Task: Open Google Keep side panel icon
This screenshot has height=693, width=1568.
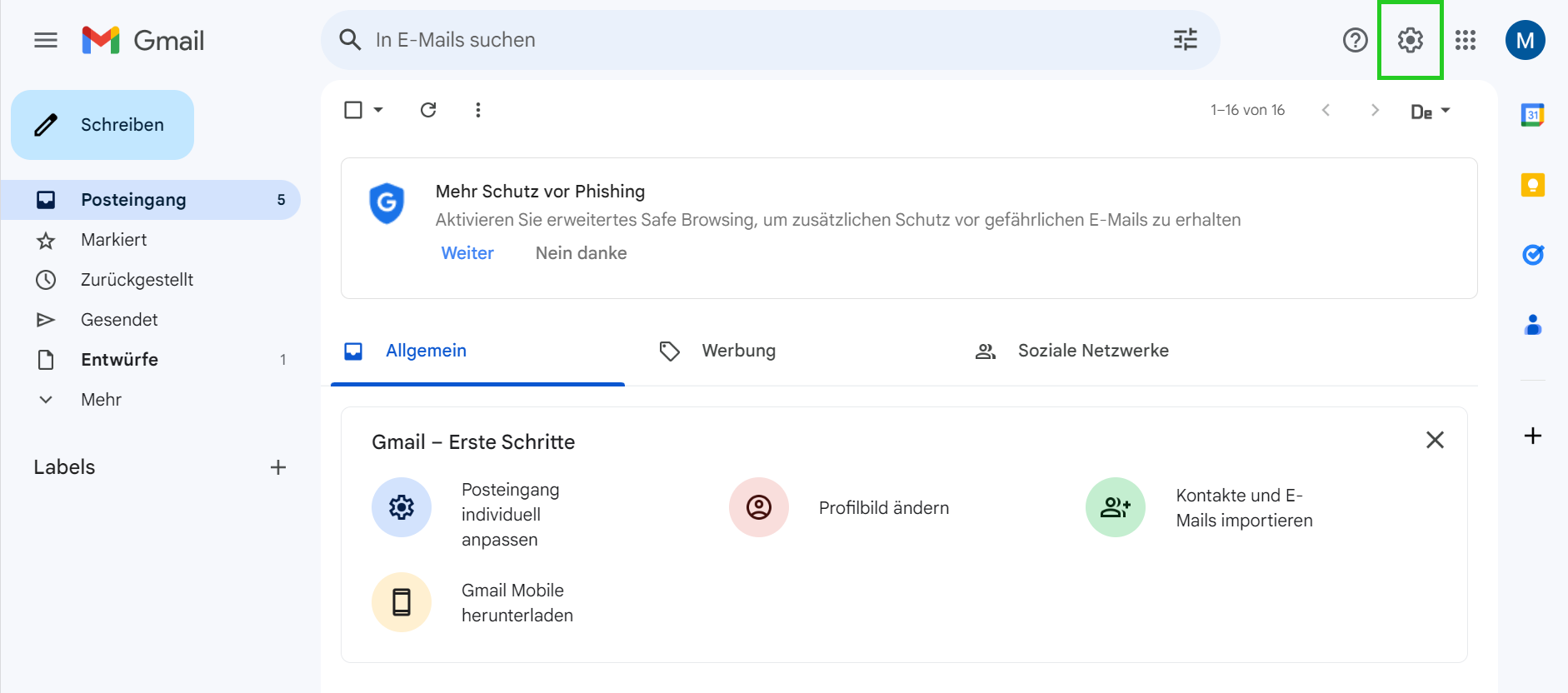Action: tap(1533, 185)
